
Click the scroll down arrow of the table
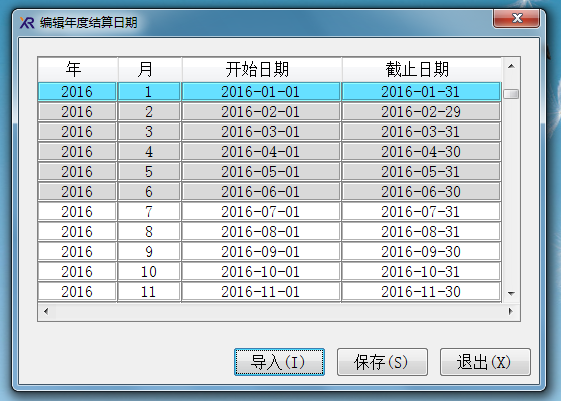click(511, 293)
